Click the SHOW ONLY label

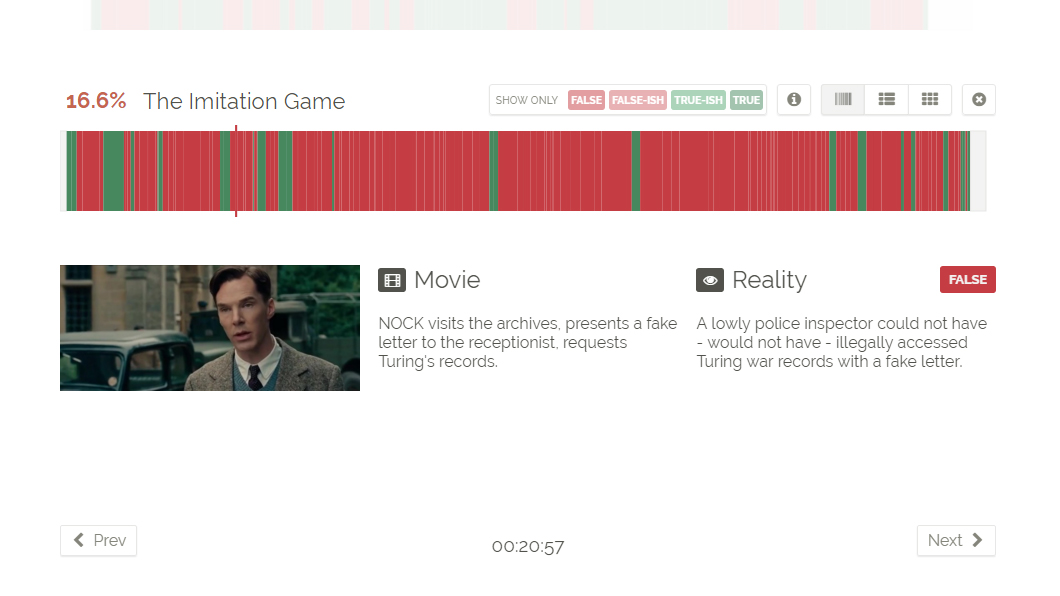527,100
